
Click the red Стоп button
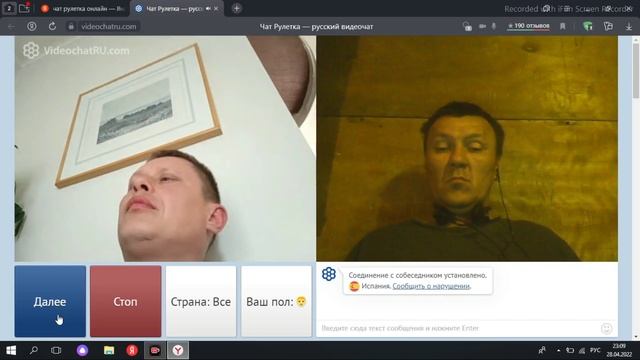[x=126, y=301]
